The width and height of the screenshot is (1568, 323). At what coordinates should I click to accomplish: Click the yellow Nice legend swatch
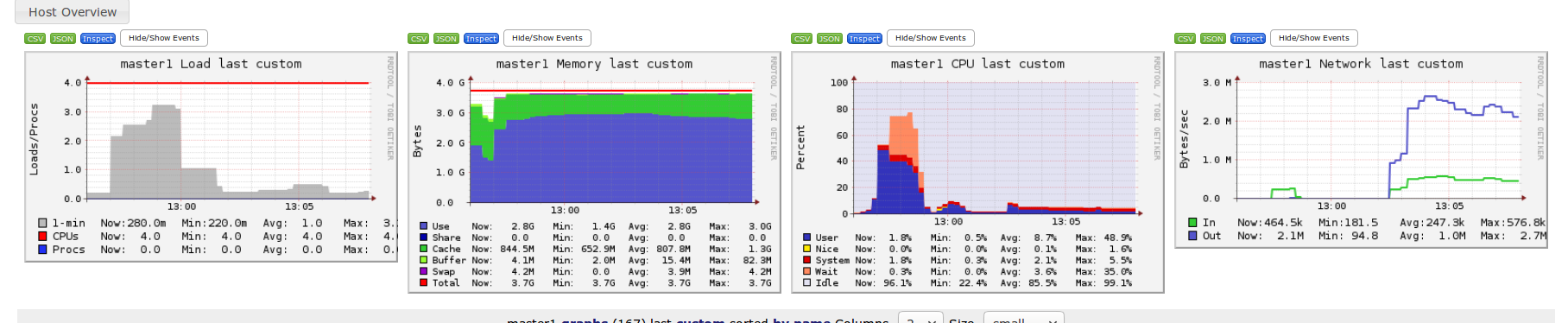[806, 249]
